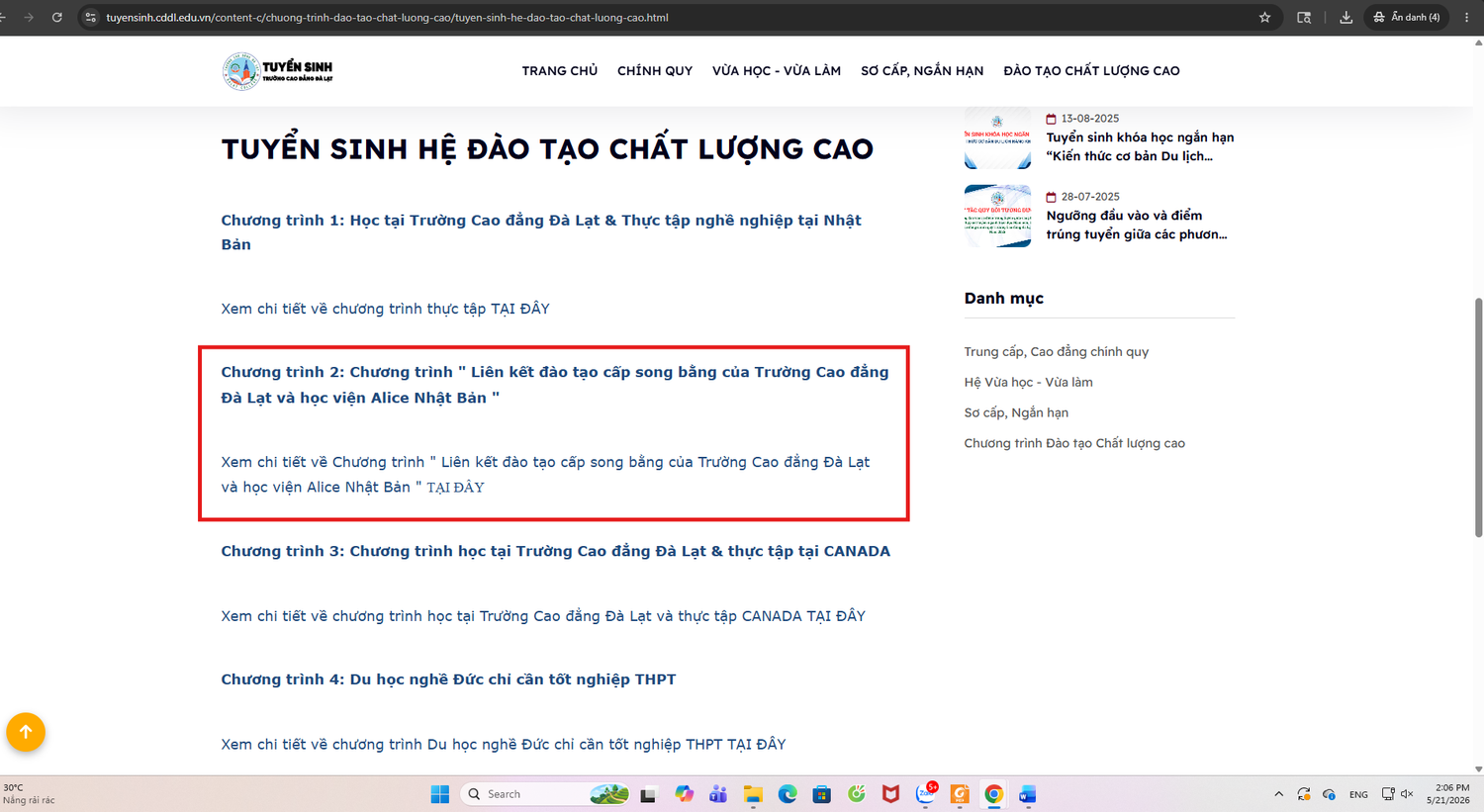Click Chương trình 1 Nhật Bản heading link

point(541,232)
